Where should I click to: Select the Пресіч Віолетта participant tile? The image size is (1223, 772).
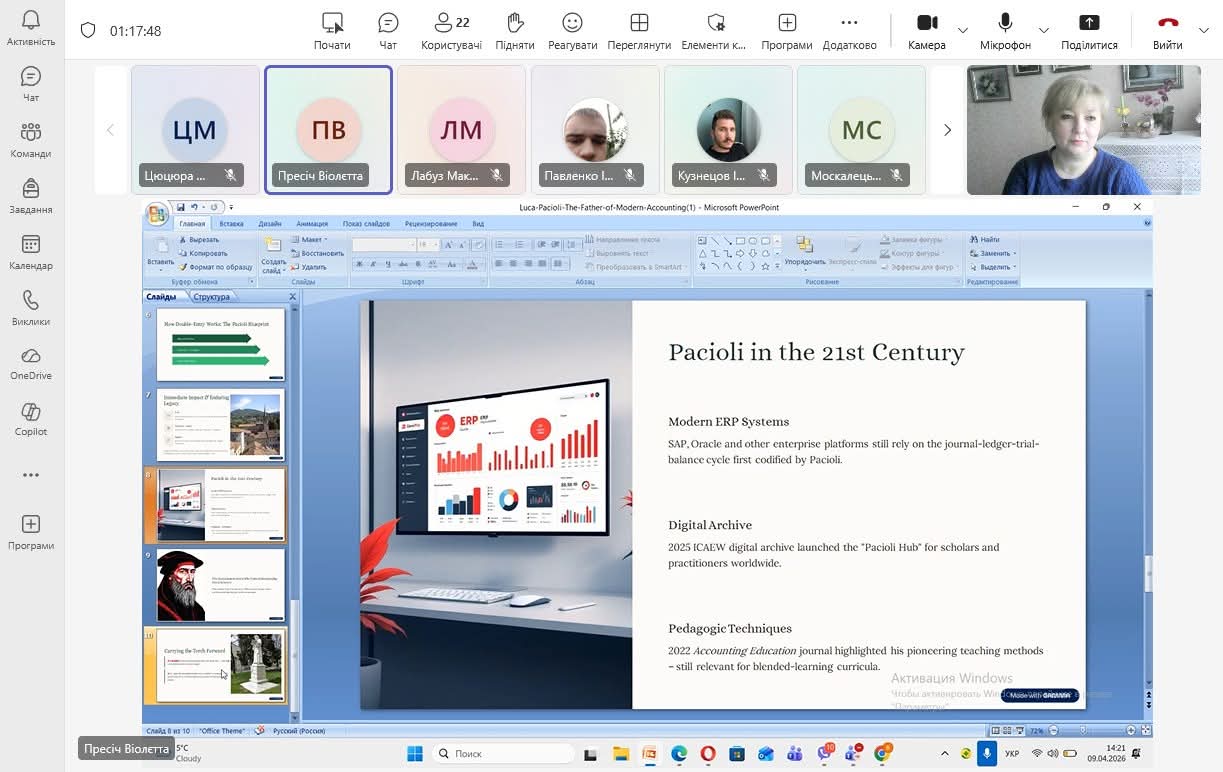(x=328, y=129)
